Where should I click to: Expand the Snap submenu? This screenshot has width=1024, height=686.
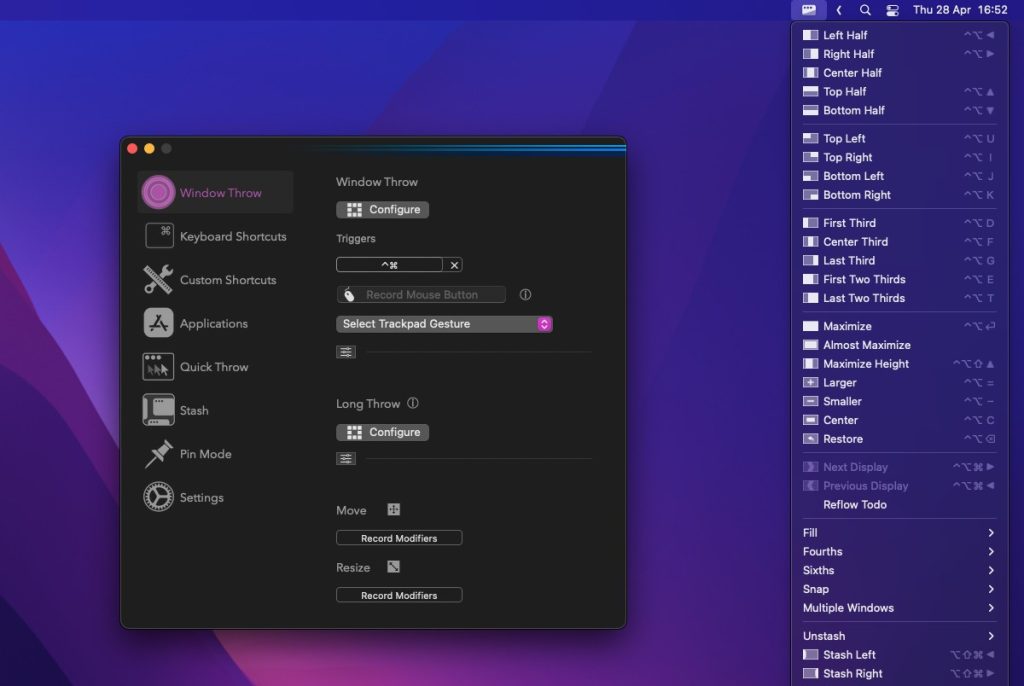pos(898,589)
